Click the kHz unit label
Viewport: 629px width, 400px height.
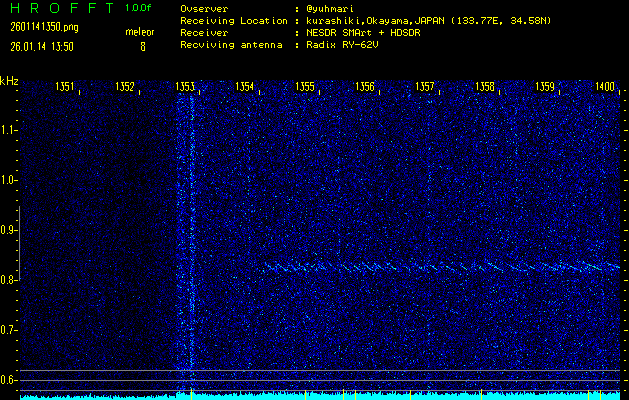(9, 81)
